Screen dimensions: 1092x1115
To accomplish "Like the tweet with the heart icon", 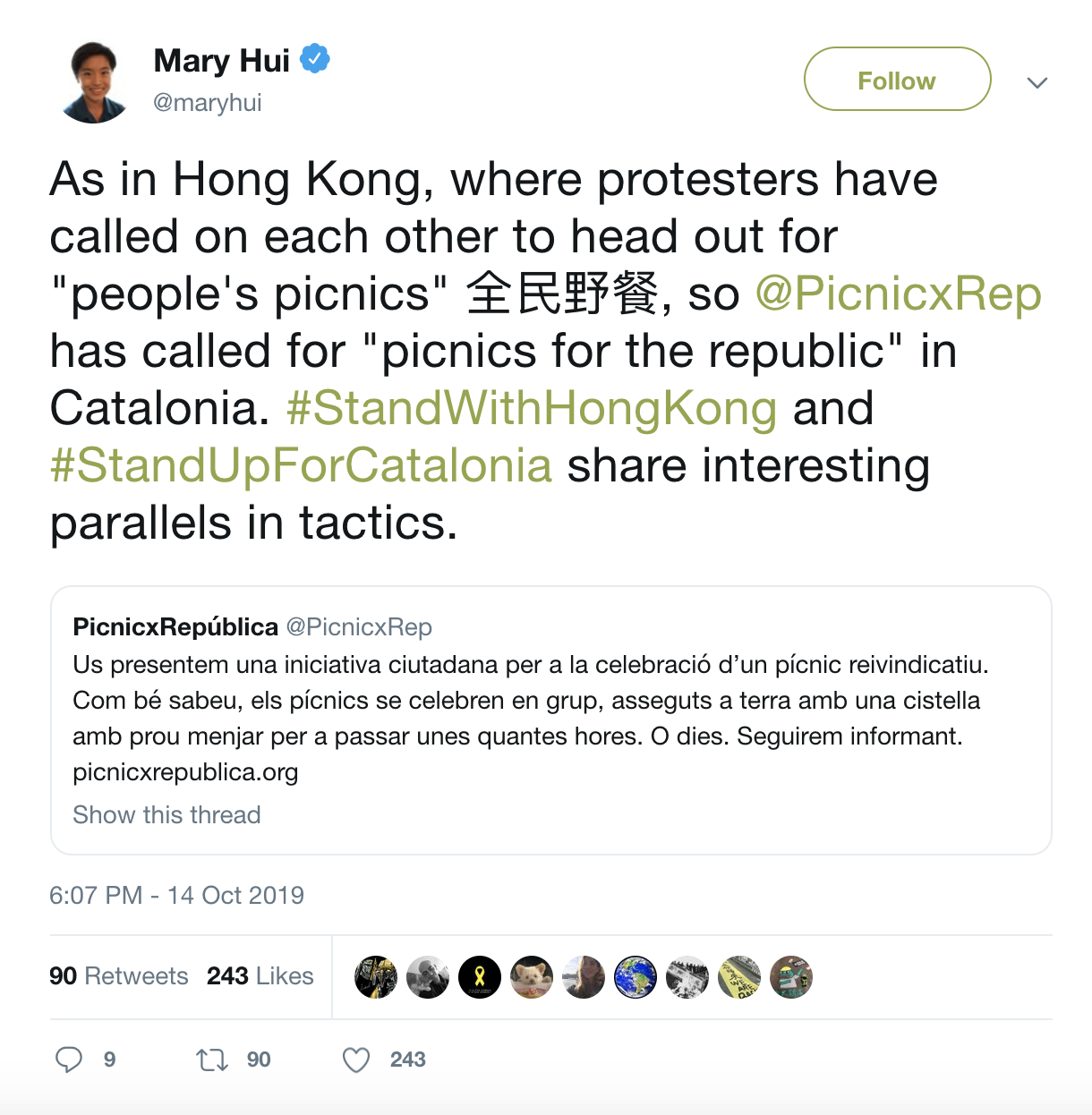I will (x=356, y=1060).
